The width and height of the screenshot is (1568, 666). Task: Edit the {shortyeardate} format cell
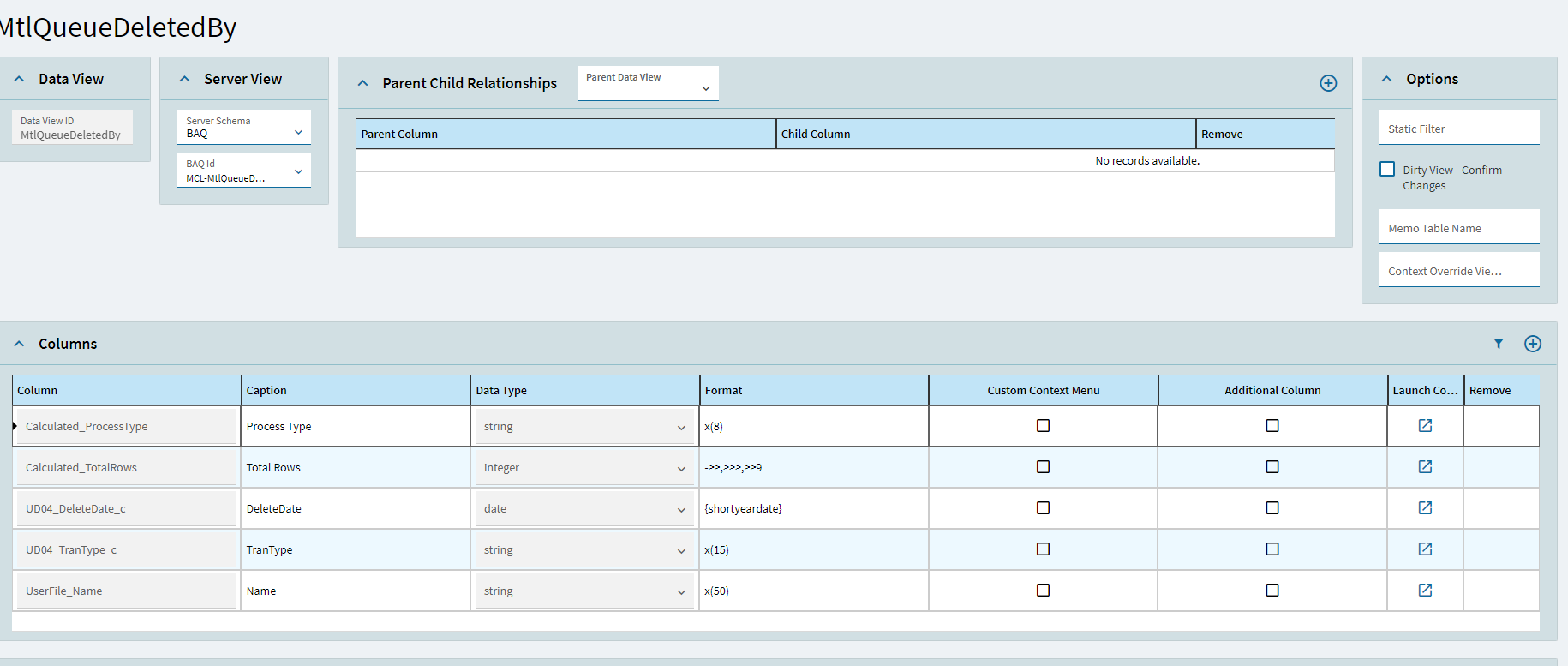point(814,508)
